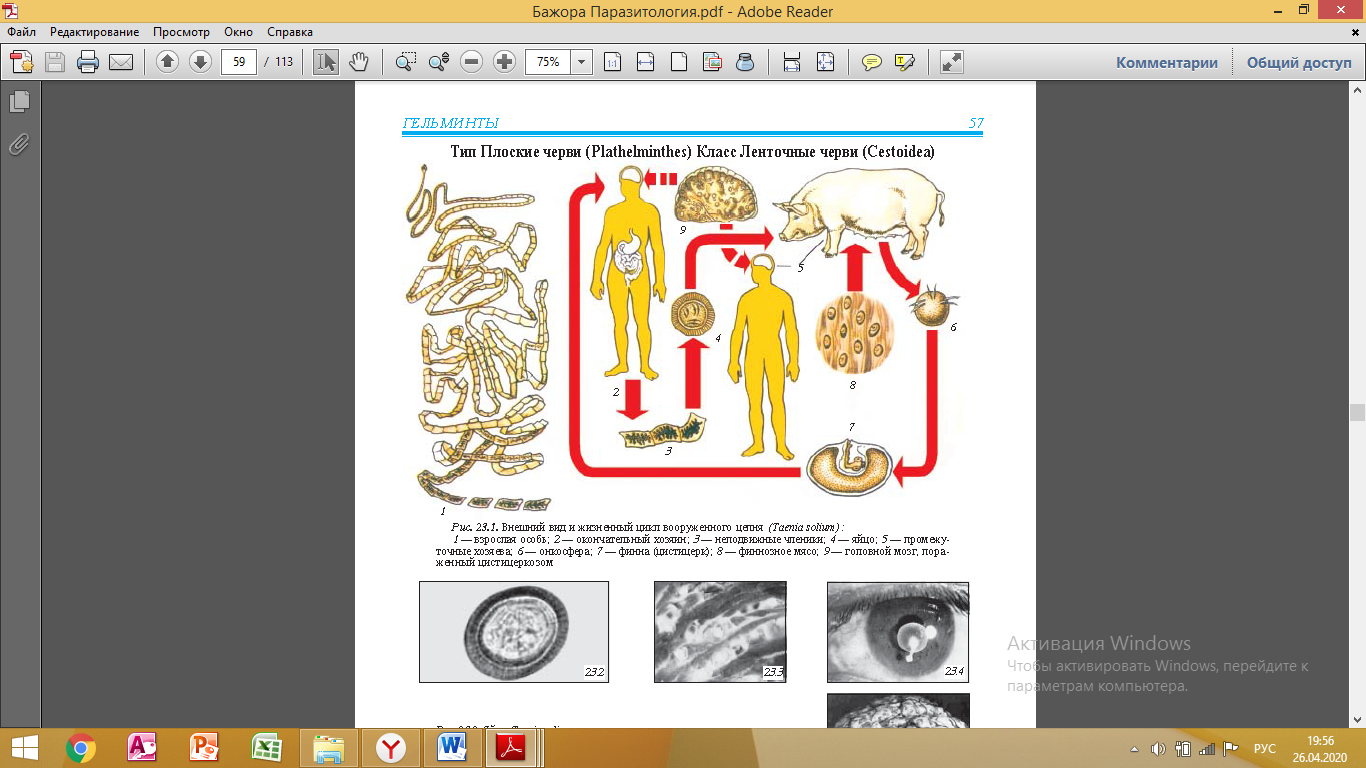This screenshot has width=1366, height=768.
Task: Open the Окно menu
Action: click(x=239, y=32)
